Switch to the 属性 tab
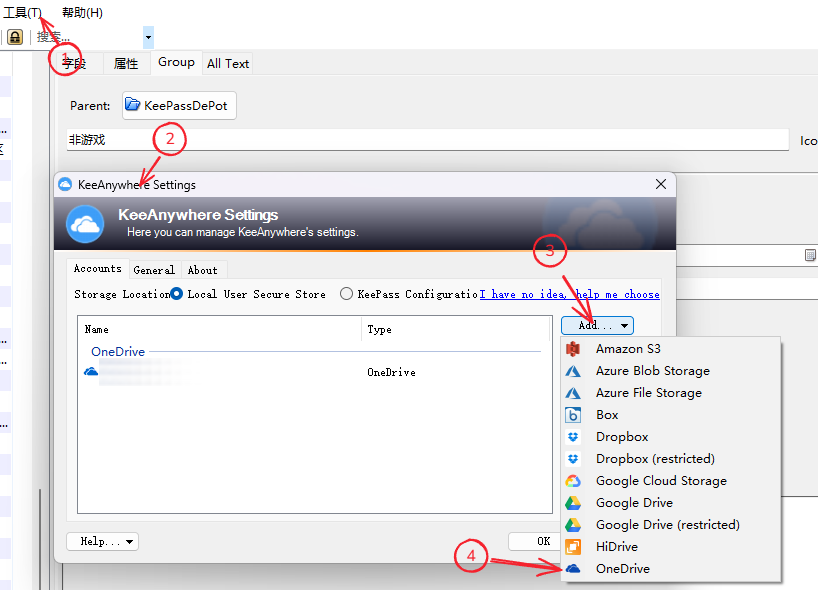Viewport: 818px width, 590px height. pos(126,64)
